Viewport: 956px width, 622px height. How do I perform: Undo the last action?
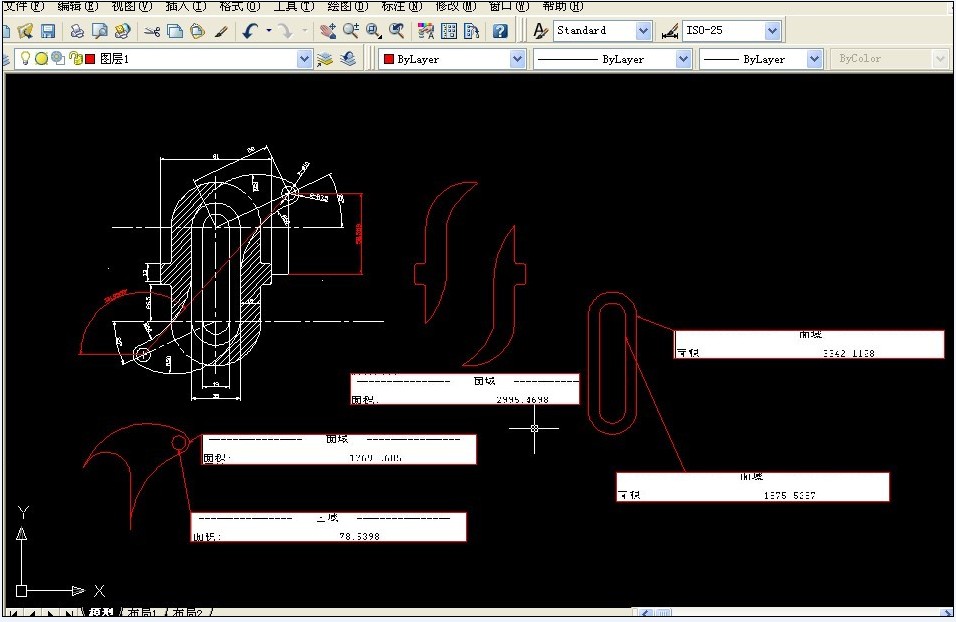250,30
